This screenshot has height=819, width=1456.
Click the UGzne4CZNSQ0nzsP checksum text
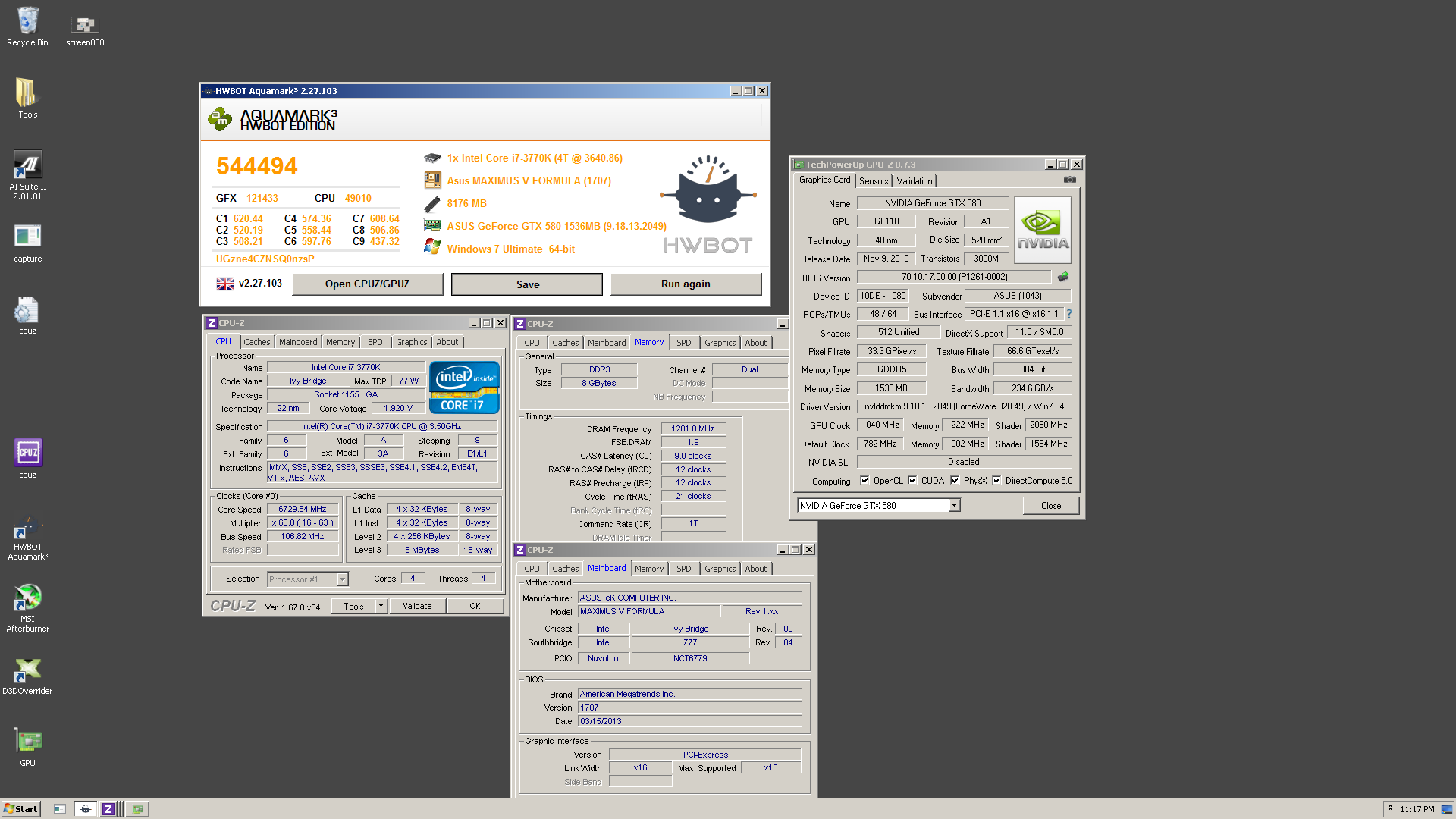[265, 259]
